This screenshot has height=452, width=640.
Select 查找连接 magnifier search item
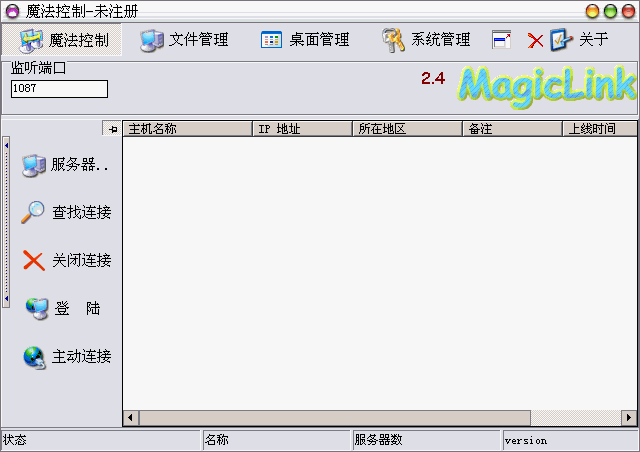point(66,212)
